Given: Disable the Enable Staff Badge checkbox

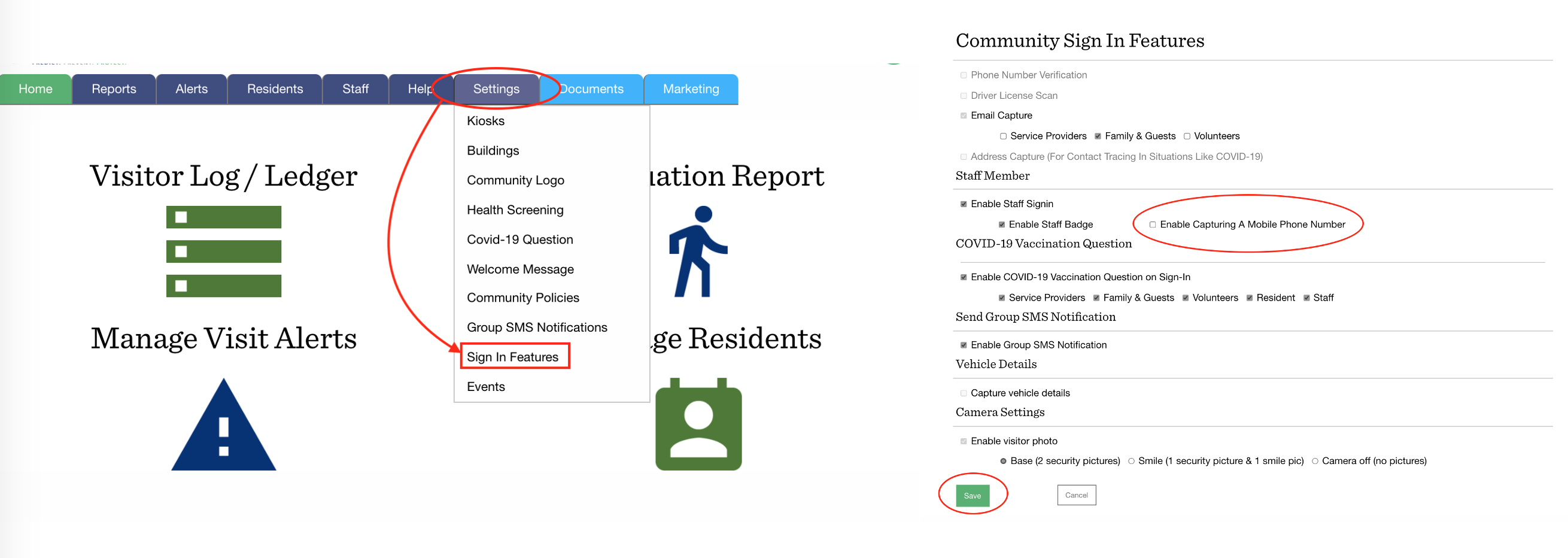Looking at the screenshot, I should pyautogui.click(x=1001, y=224).
